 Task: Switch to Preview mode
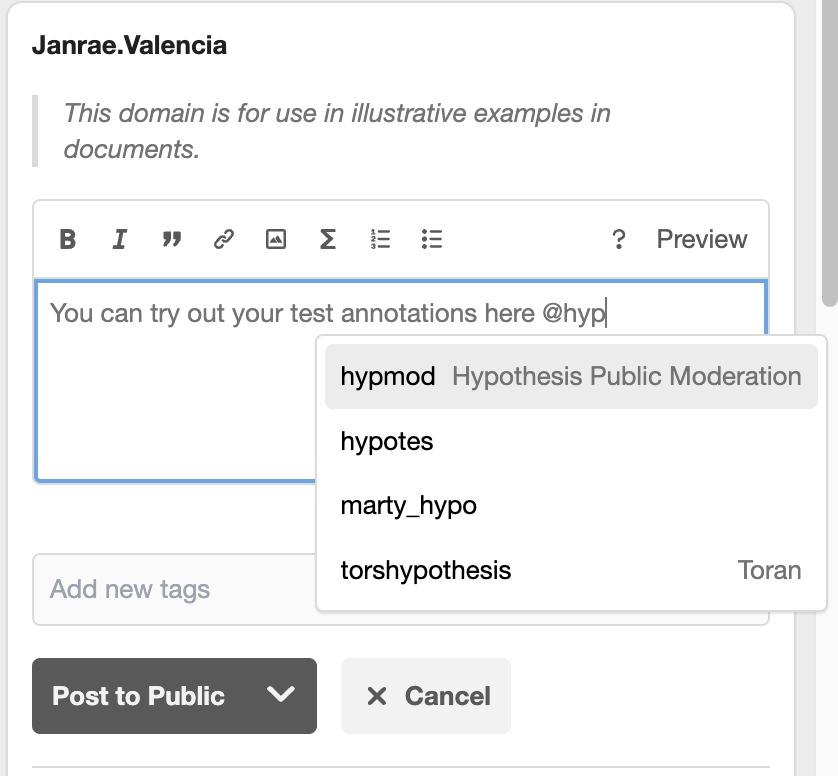[701, 239]
